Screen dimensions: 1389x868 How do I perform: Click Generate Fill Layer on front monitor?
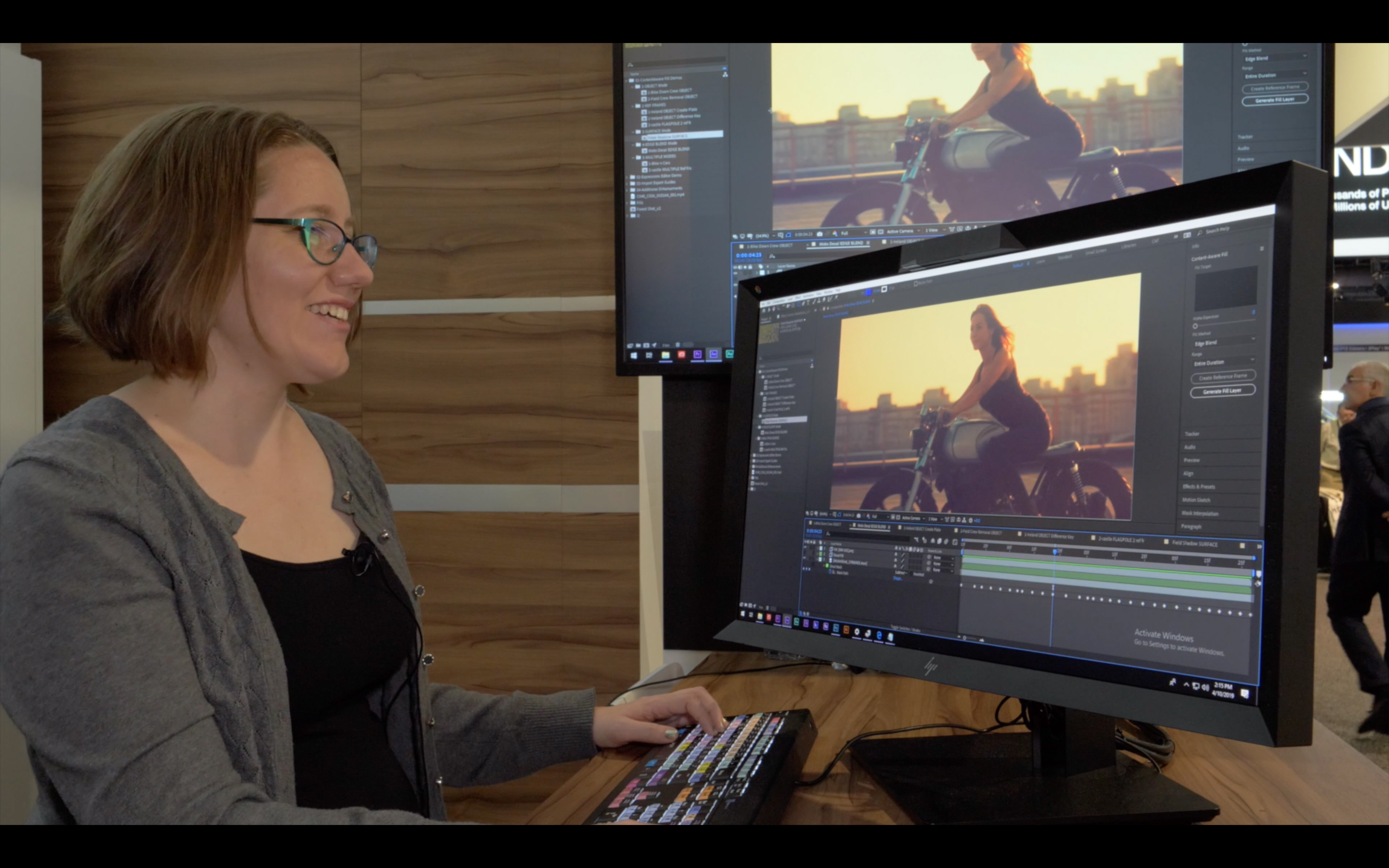(1222, 391)
